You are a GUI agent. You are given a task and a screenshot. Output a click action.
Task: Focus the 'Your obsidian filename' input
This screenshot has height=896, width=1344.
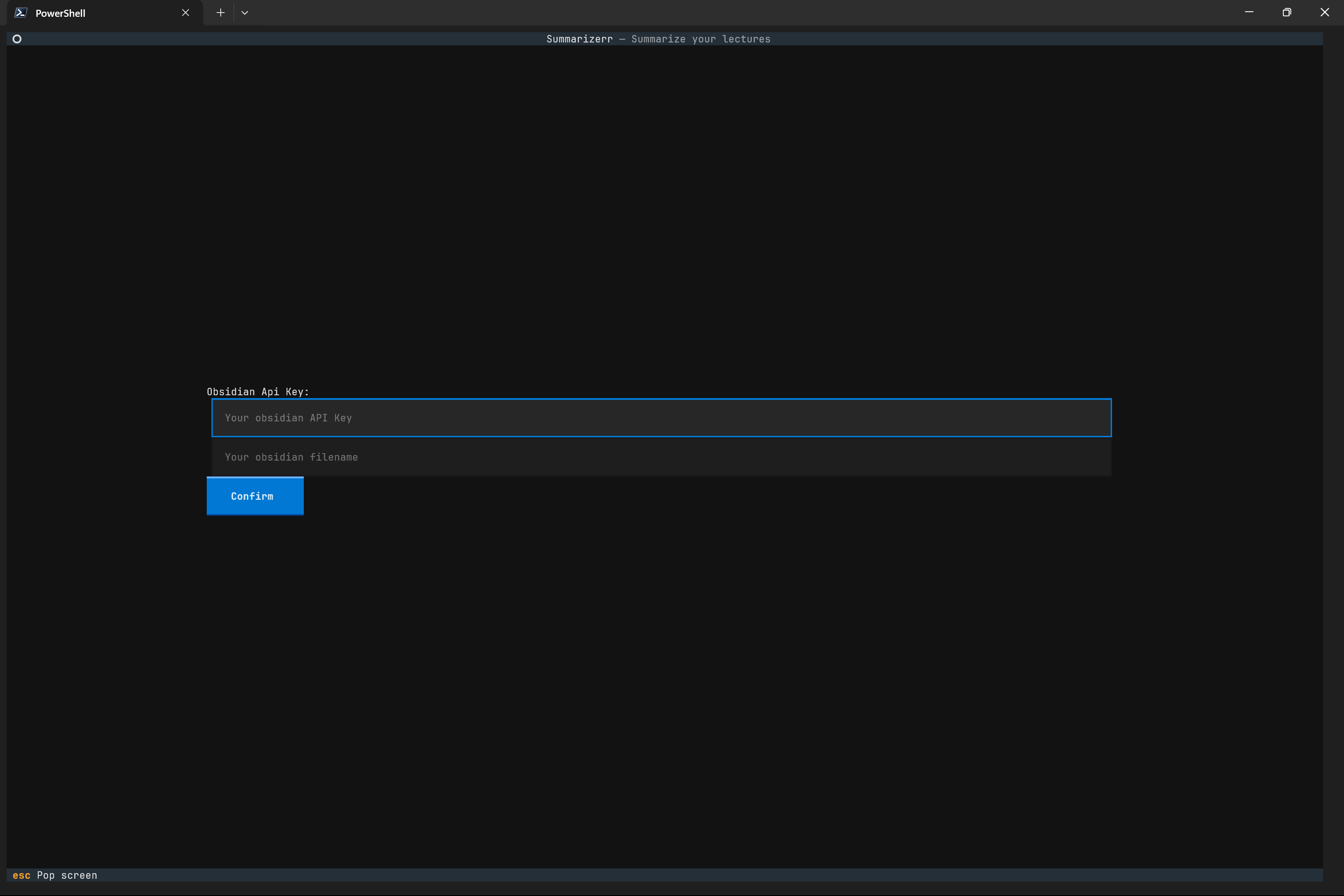pos(661,457)
